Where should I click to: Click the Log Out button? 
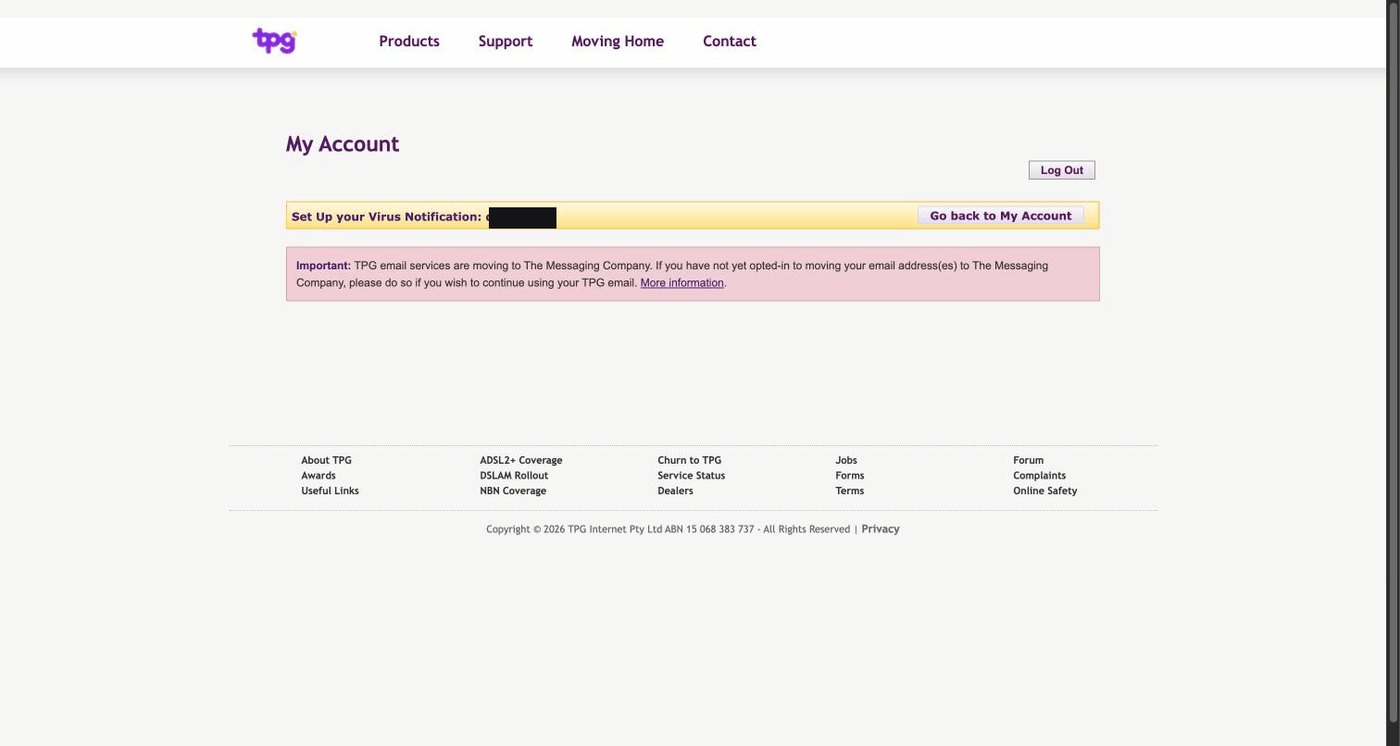[x=1062, y=170]
